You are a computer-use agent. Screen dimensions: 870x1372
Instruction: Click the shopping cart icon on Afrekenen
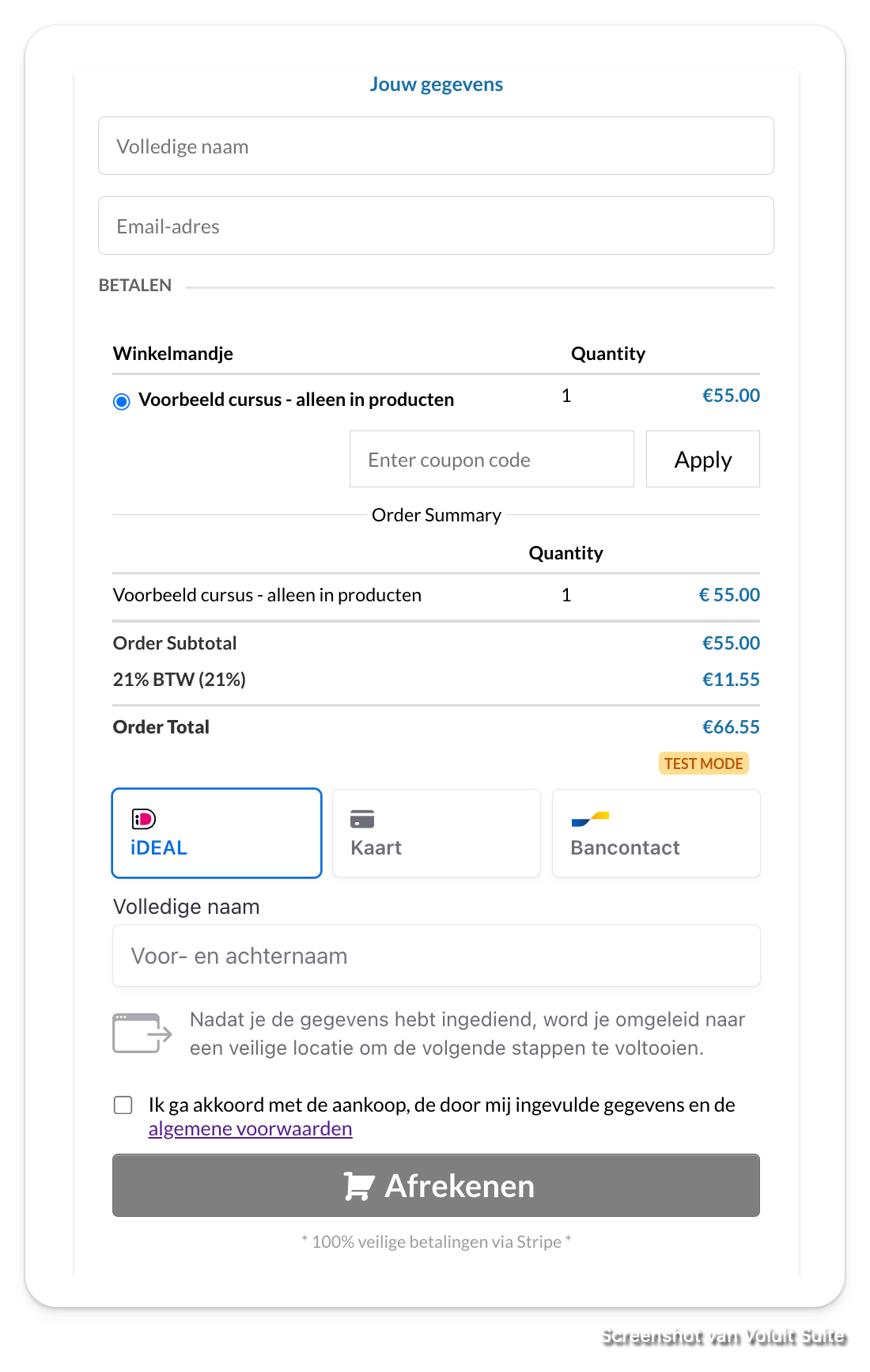point(358,1186)
